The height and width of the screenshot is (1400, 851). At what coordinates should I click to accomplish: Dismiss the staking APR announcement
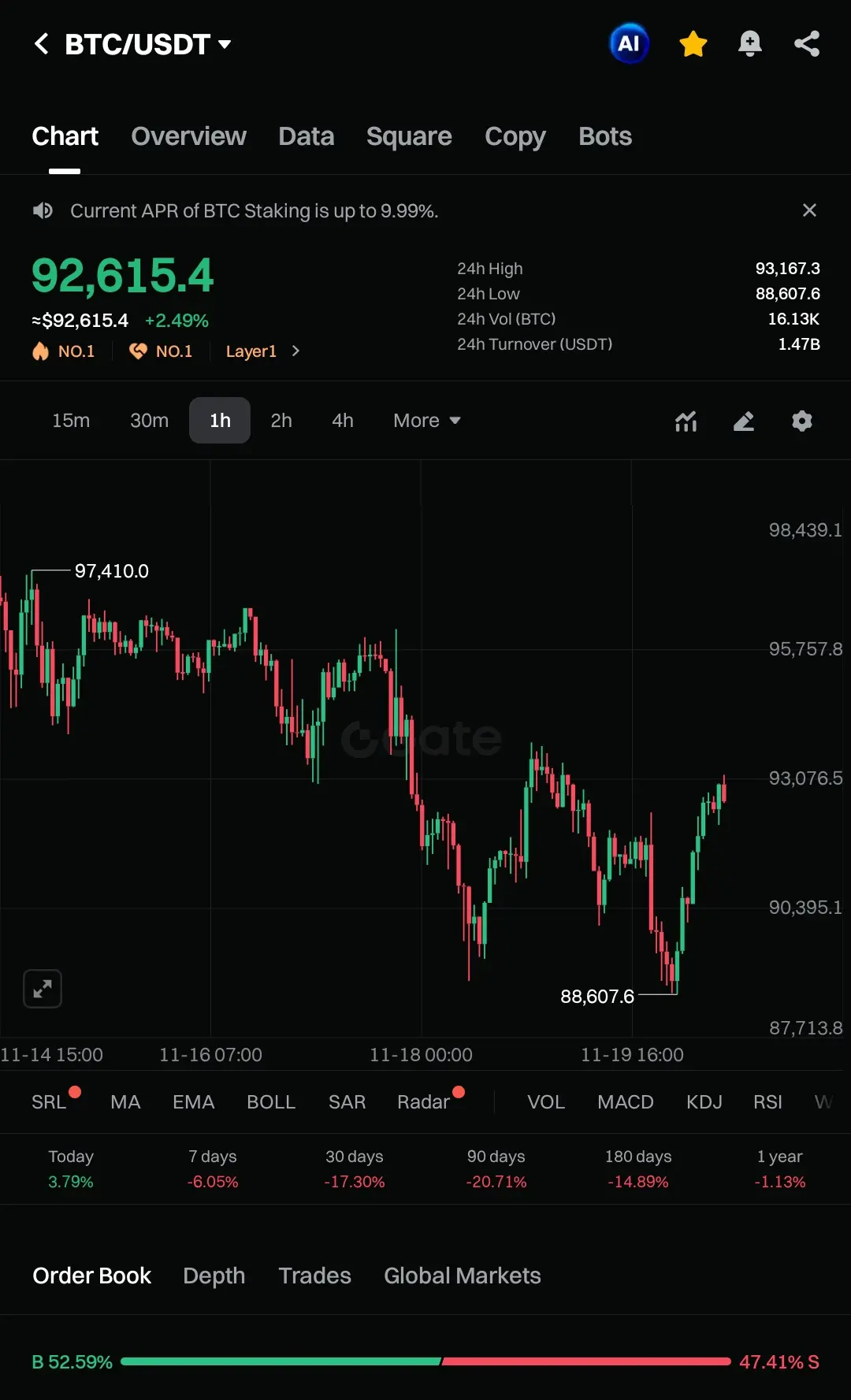tap(809, 210)
